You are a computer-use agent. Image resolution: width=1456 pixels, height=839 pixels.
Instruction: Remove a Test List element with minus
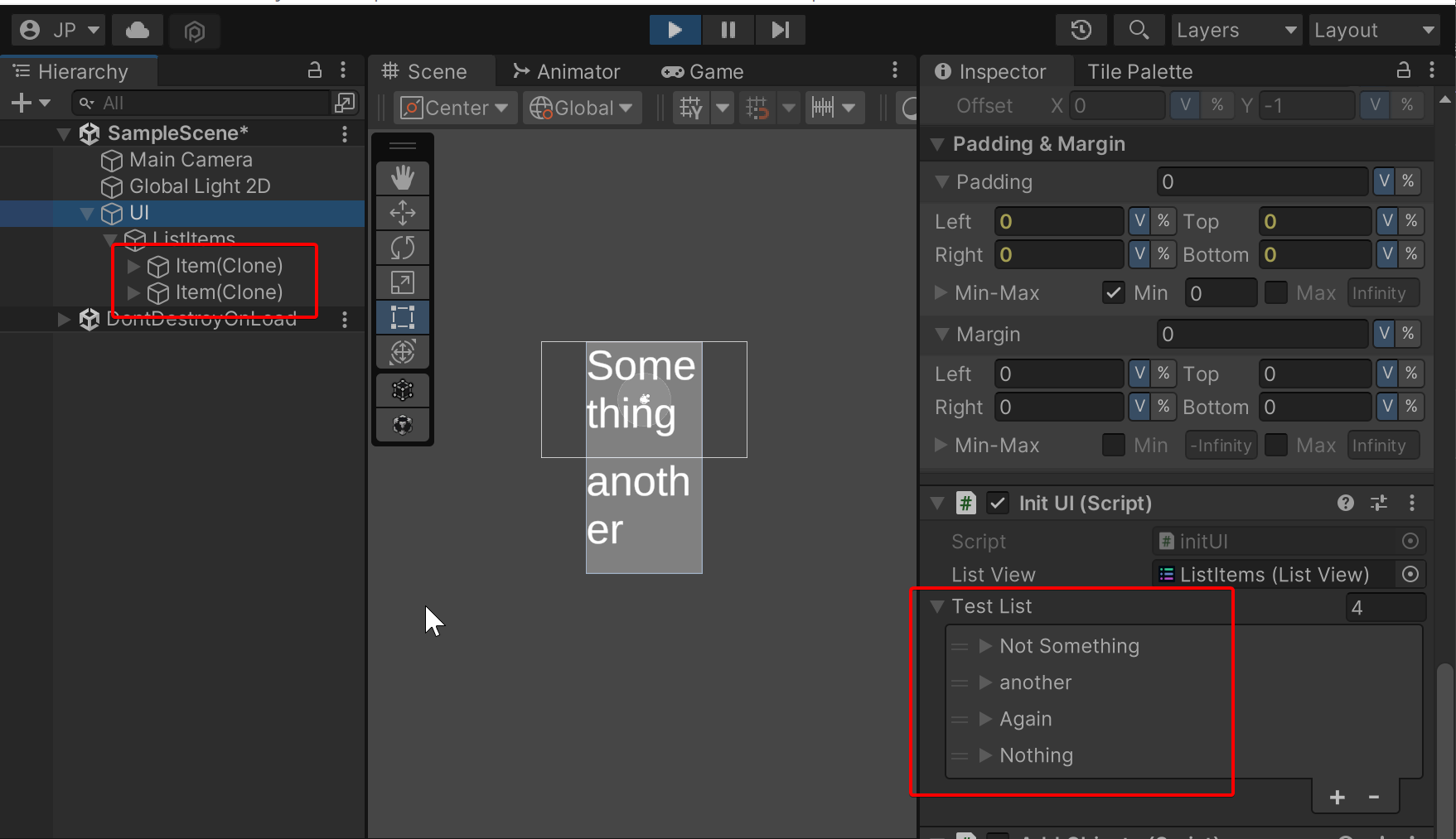point(1373,796)
